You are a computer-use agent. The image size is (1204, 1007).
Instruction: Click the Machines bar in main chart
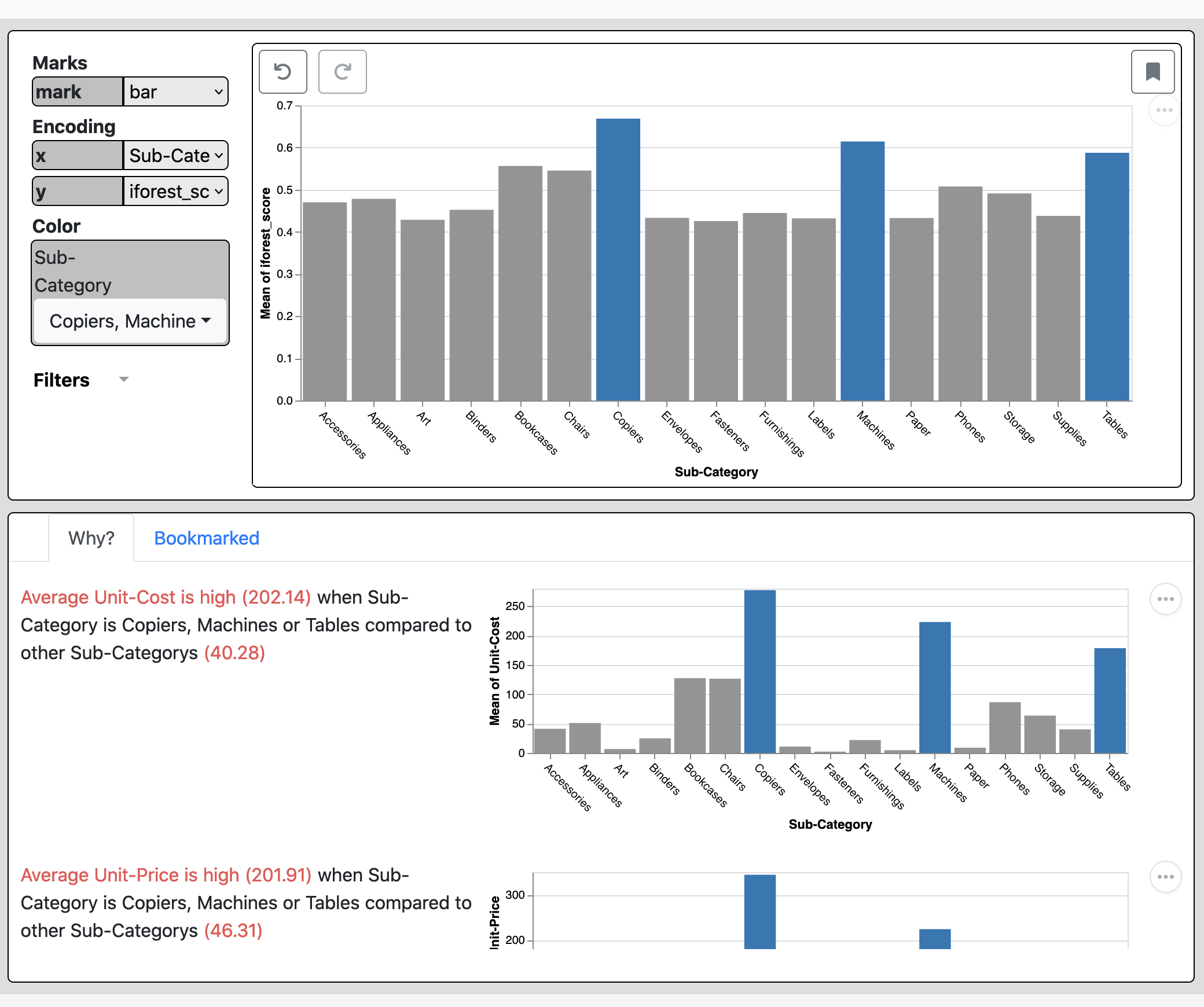point(862,272)
